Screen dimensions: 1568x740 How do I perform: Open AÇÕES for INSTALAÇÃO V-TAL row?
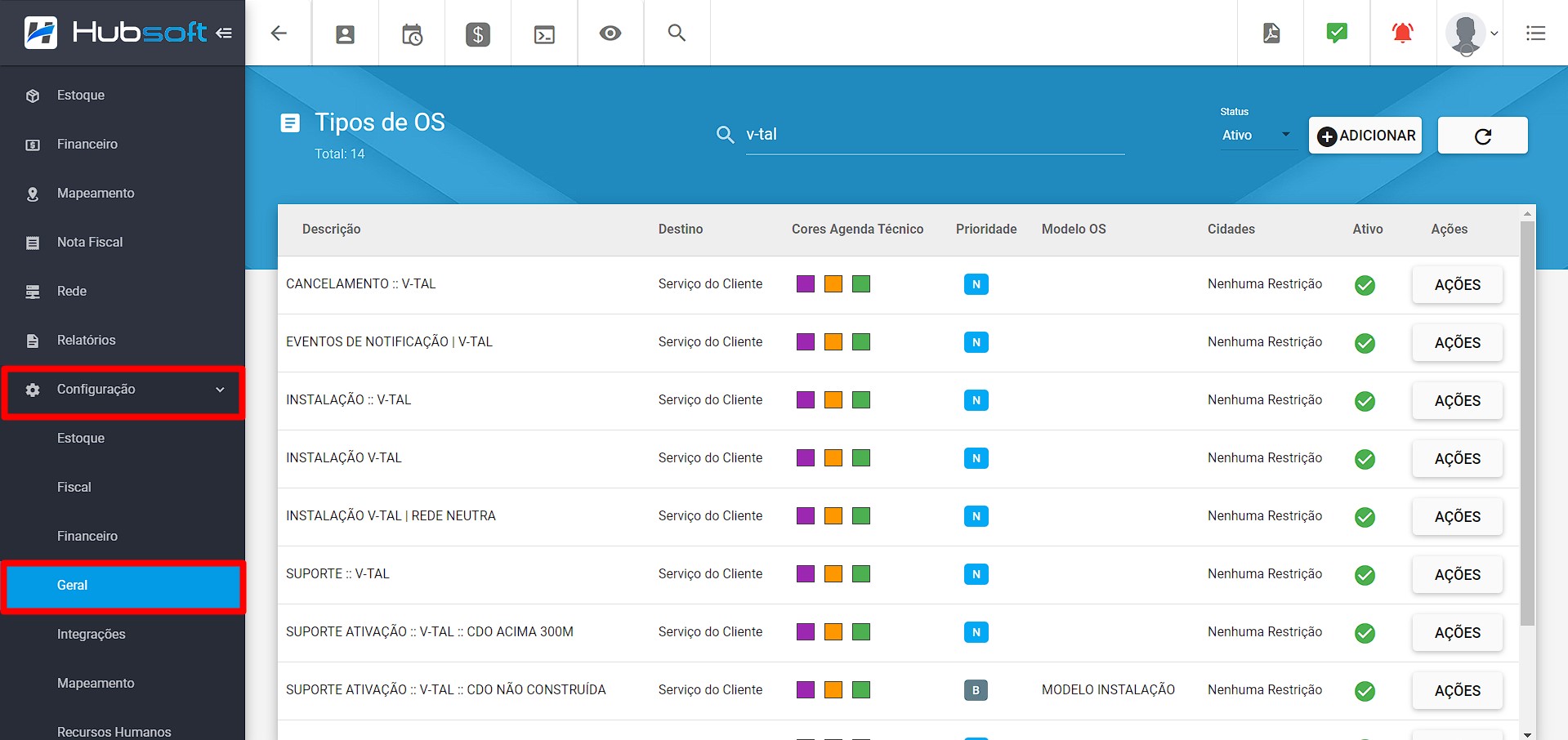1457,459
